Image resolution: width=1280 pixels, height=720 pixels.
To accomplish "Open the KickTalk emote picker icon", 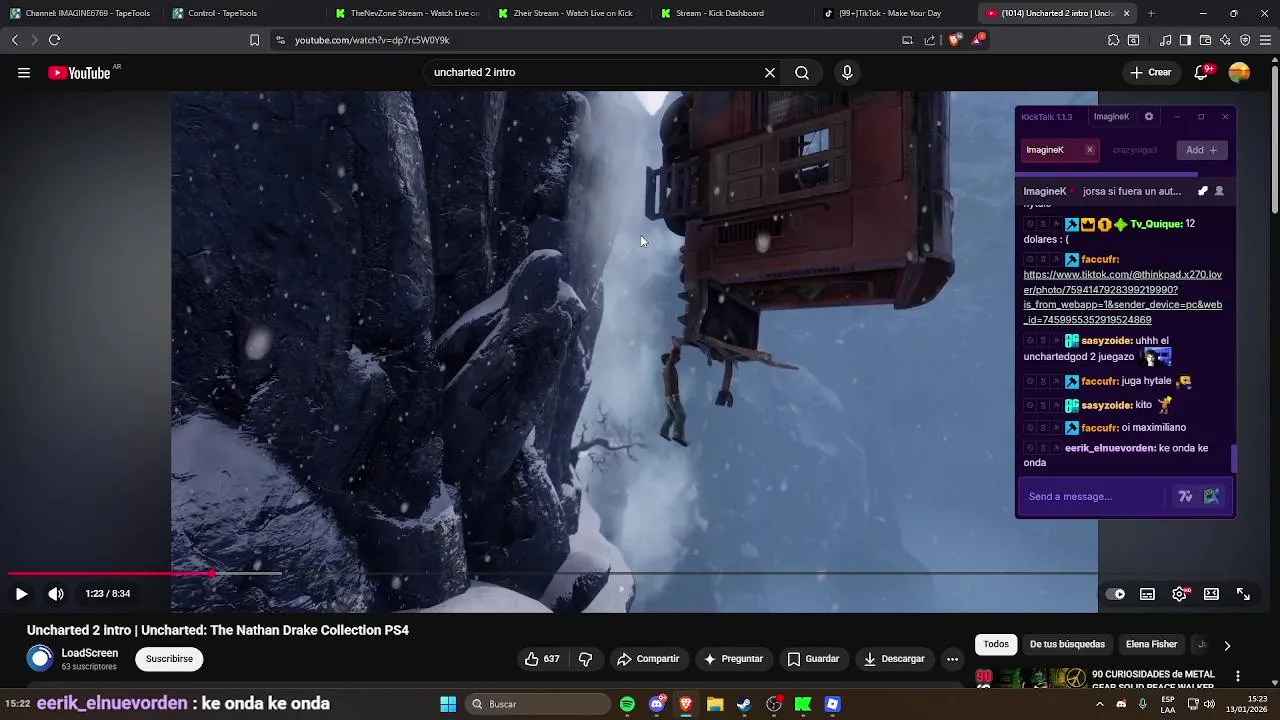I will coord(1211,496).
